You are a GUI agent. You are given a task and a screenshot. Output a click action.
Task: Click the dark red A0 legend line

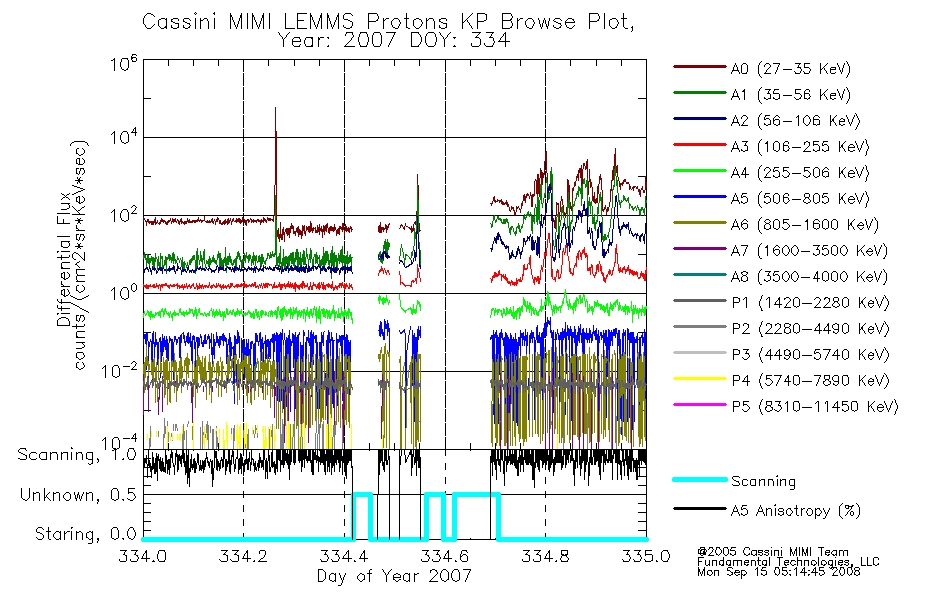(x=699, y=67)
